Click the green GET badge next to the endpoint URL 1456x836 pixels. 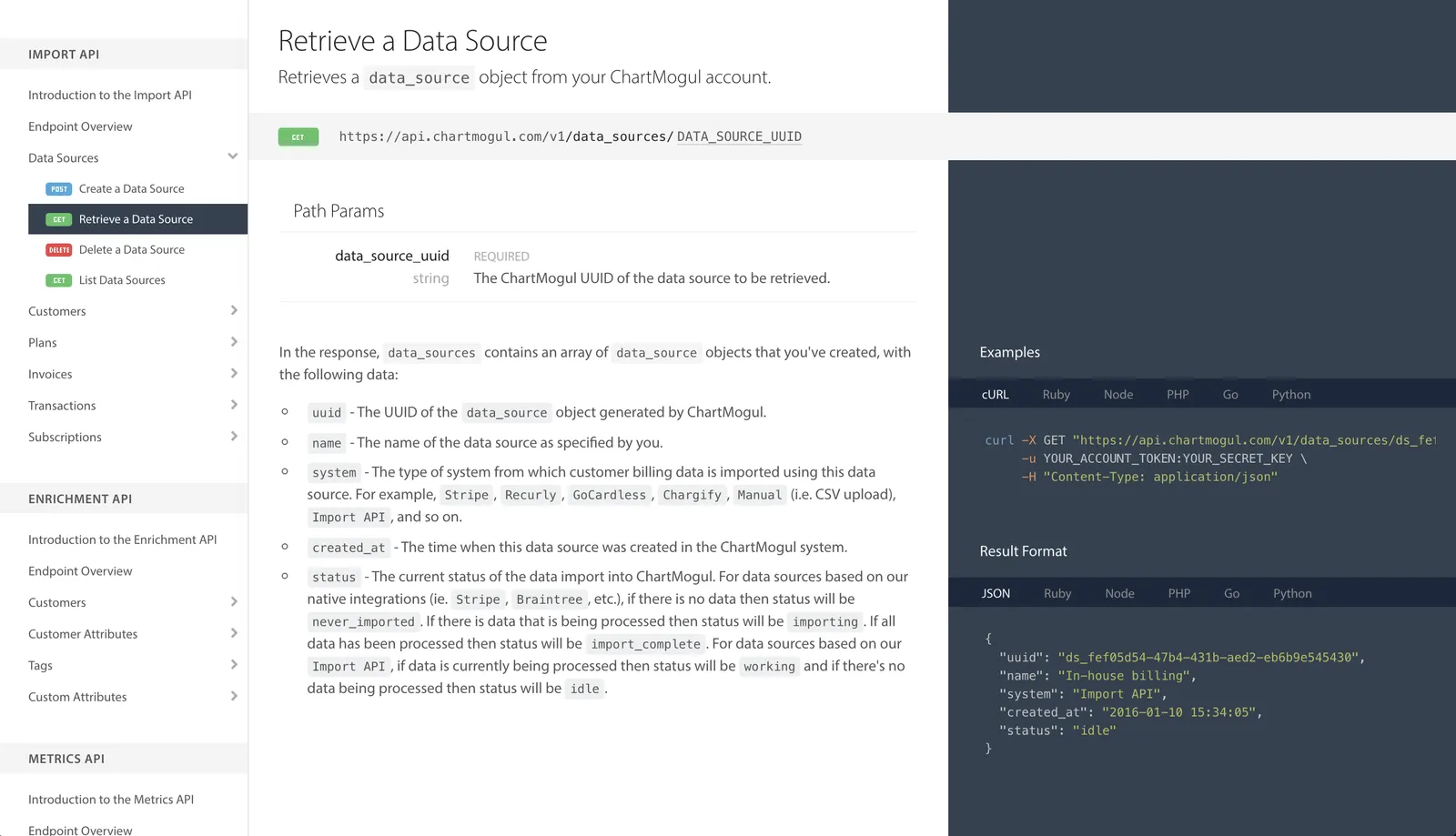pos(298,137)
